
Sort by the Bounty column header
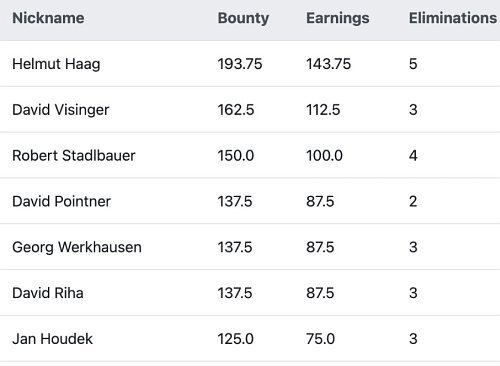click(x=243, y=18)
